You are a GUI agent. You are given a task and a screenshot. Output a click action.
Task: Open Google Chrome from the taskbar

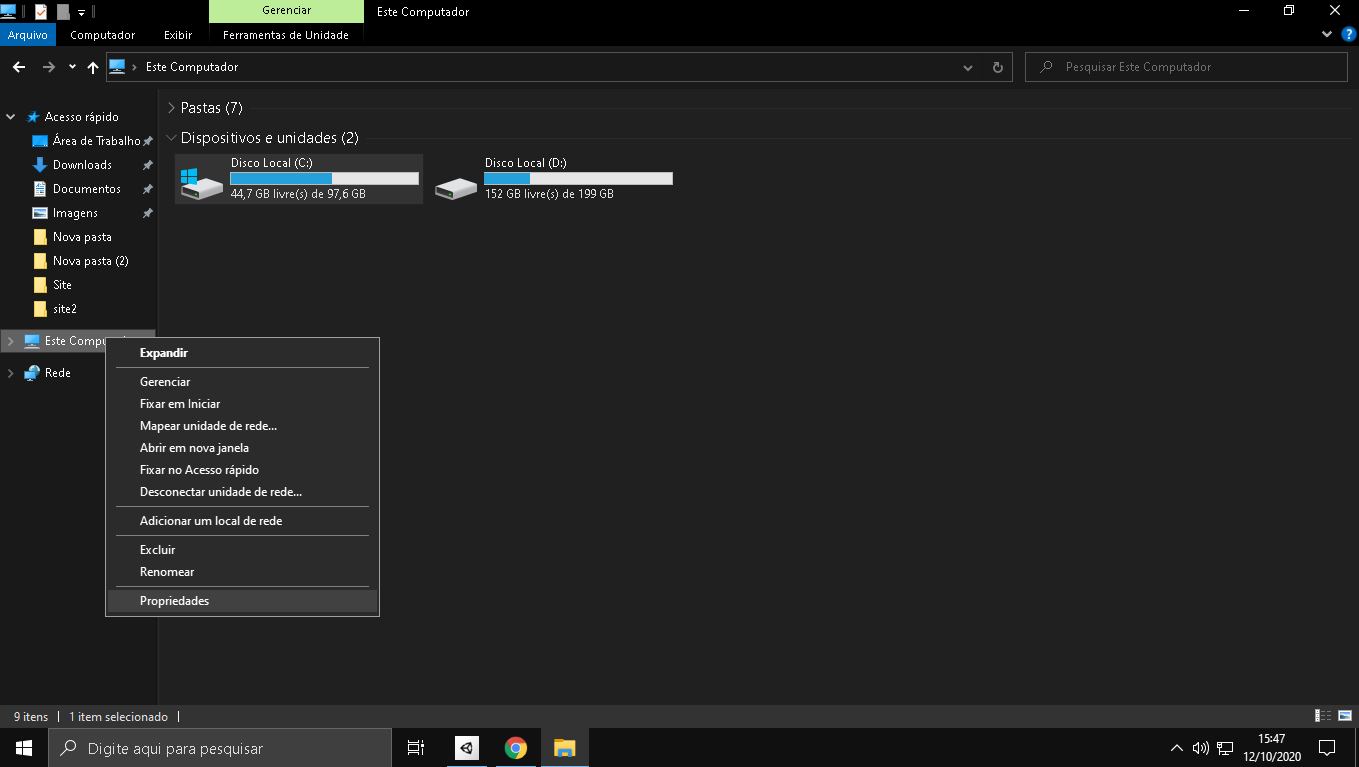(516, 748)
